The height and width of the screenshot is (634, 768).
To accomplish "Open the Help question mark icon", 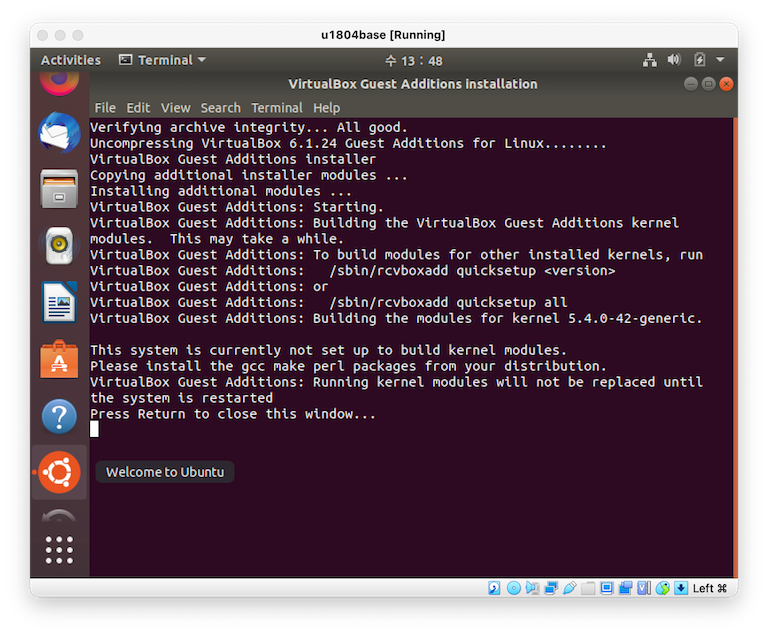I will (59, 416).
